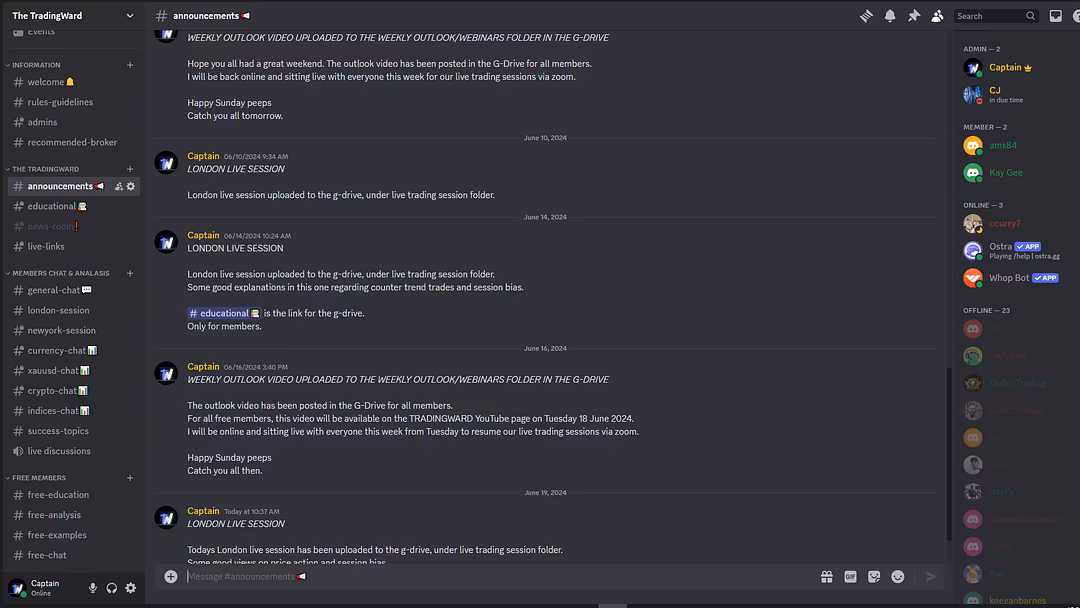Collapse the INFORMATION category
This screenshot has height=608, width=1080.
[x=36, y=65]
